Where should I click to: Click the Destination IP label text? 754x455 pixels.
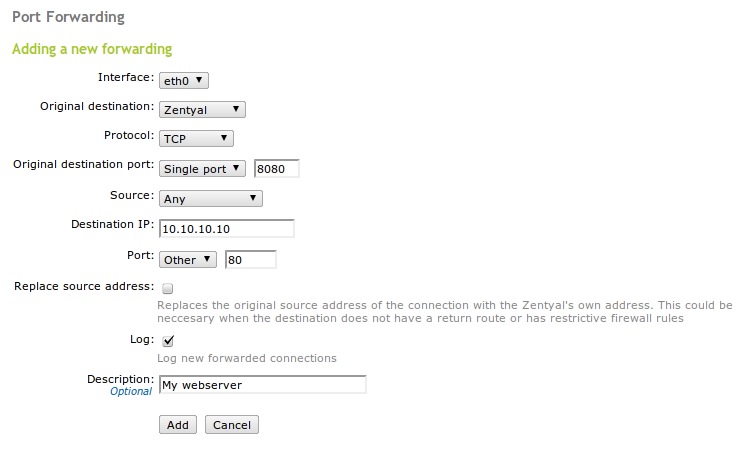click(x=112, y=224)
